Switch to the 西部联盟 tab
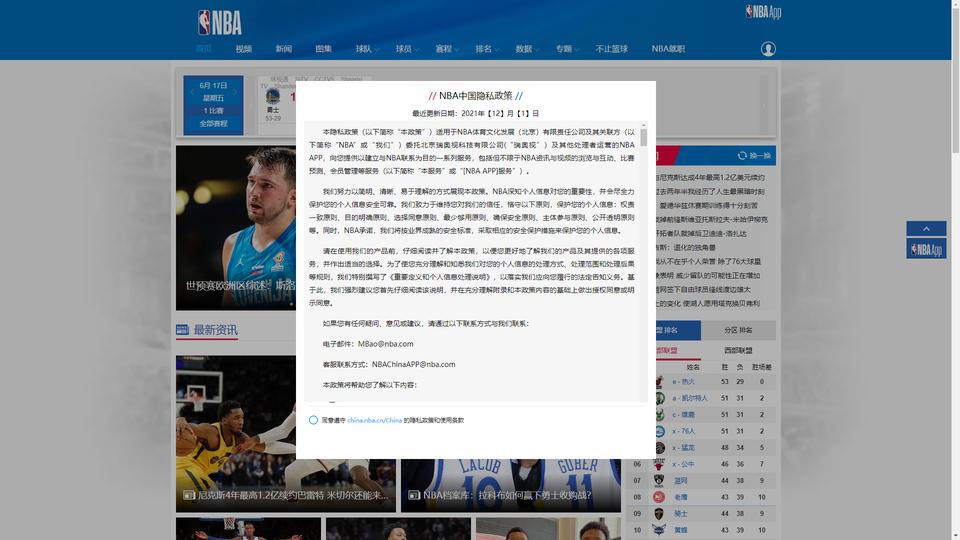The image size is (960, 540). (738, 350)
